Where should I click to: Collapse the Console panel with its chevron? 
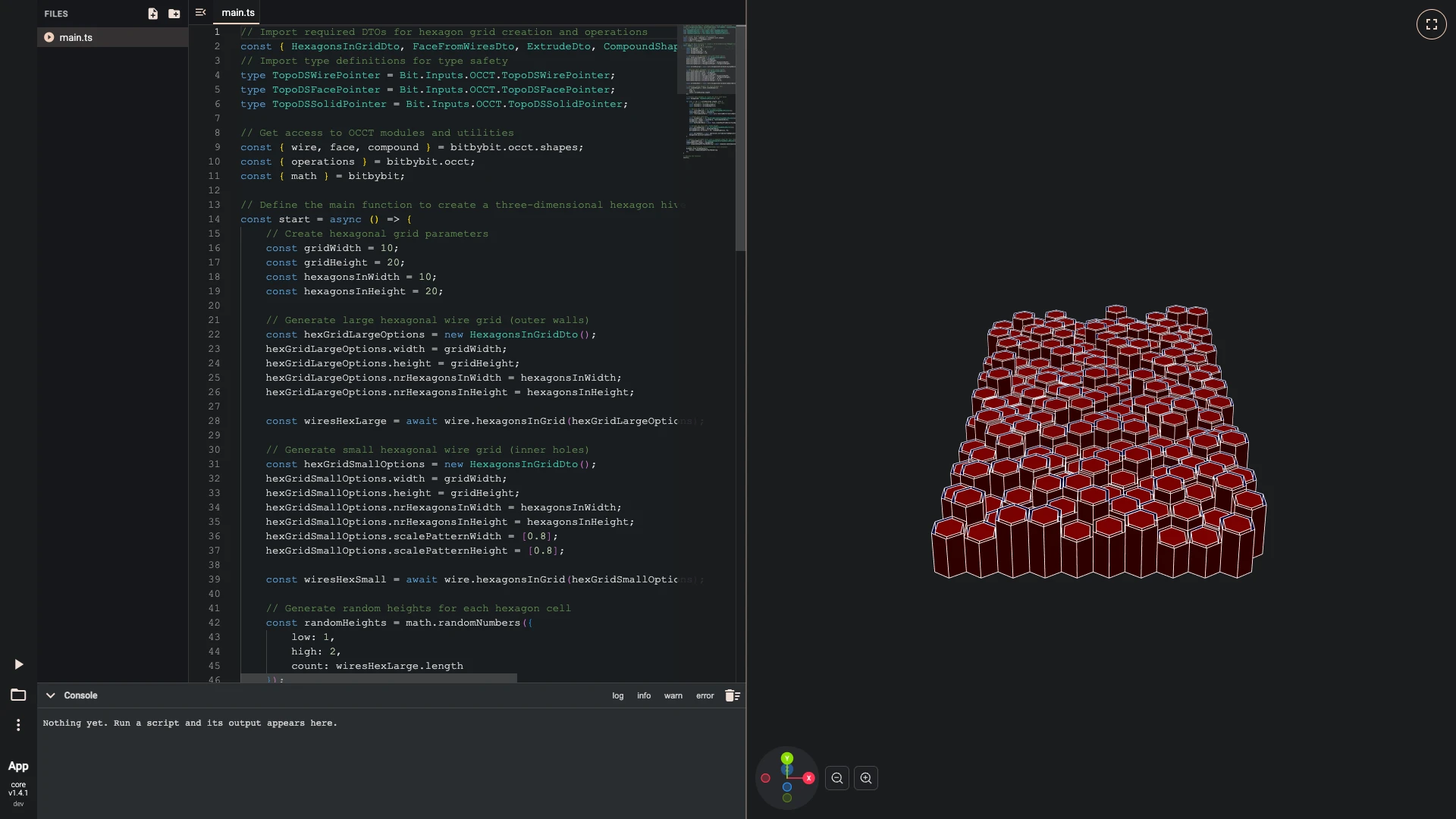point(50,695)
